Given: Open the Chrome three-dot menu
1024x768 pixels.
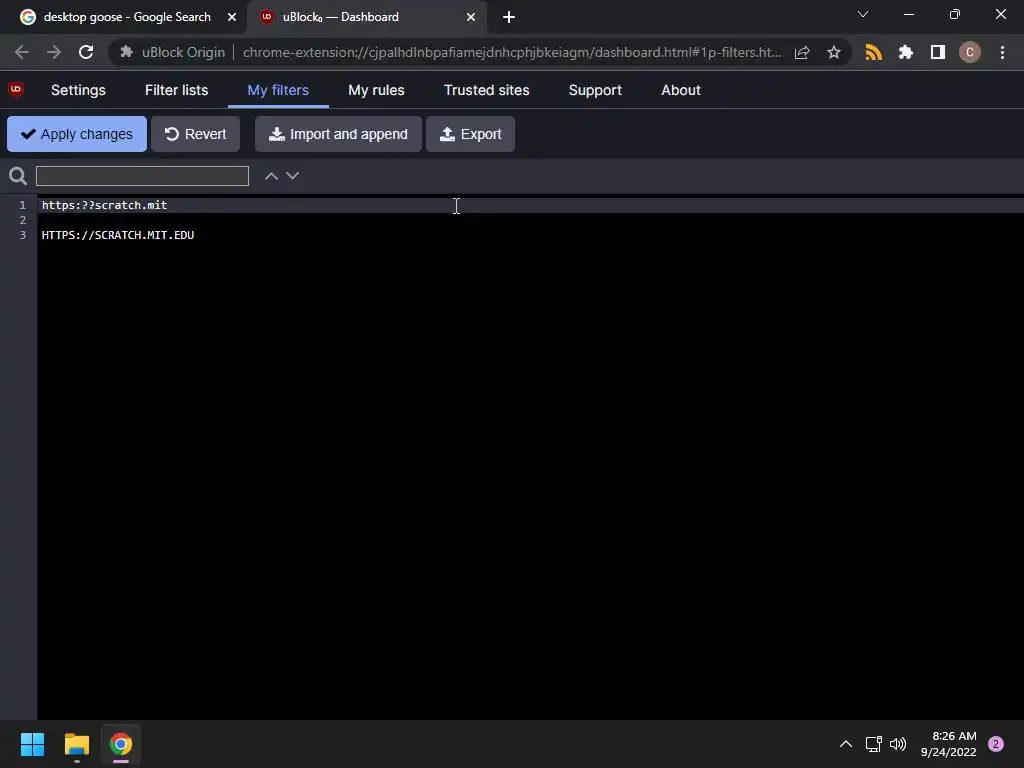Looking at the screenshot, I should [1002, 52].
